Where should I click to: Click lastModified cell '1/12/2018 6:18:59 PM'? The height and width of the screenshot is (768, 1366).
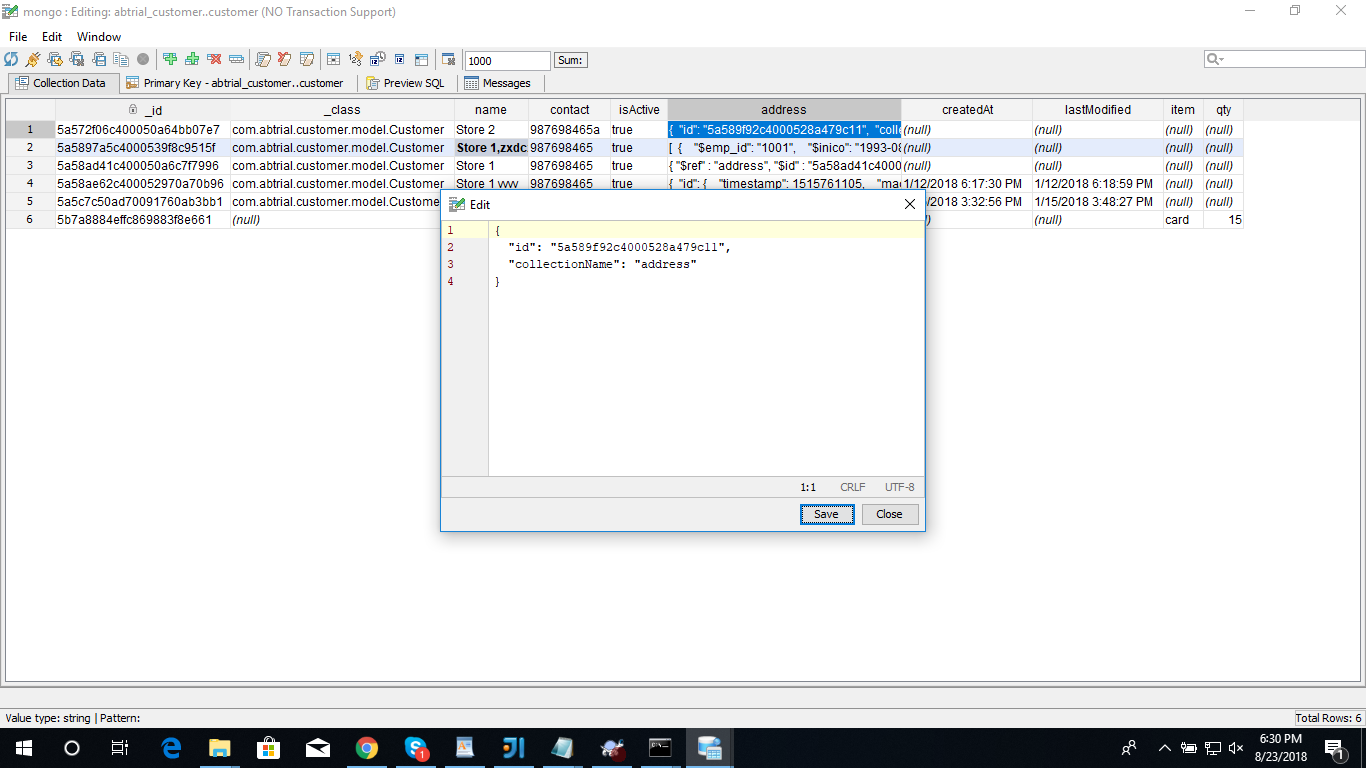click(x=1098, y=184)
